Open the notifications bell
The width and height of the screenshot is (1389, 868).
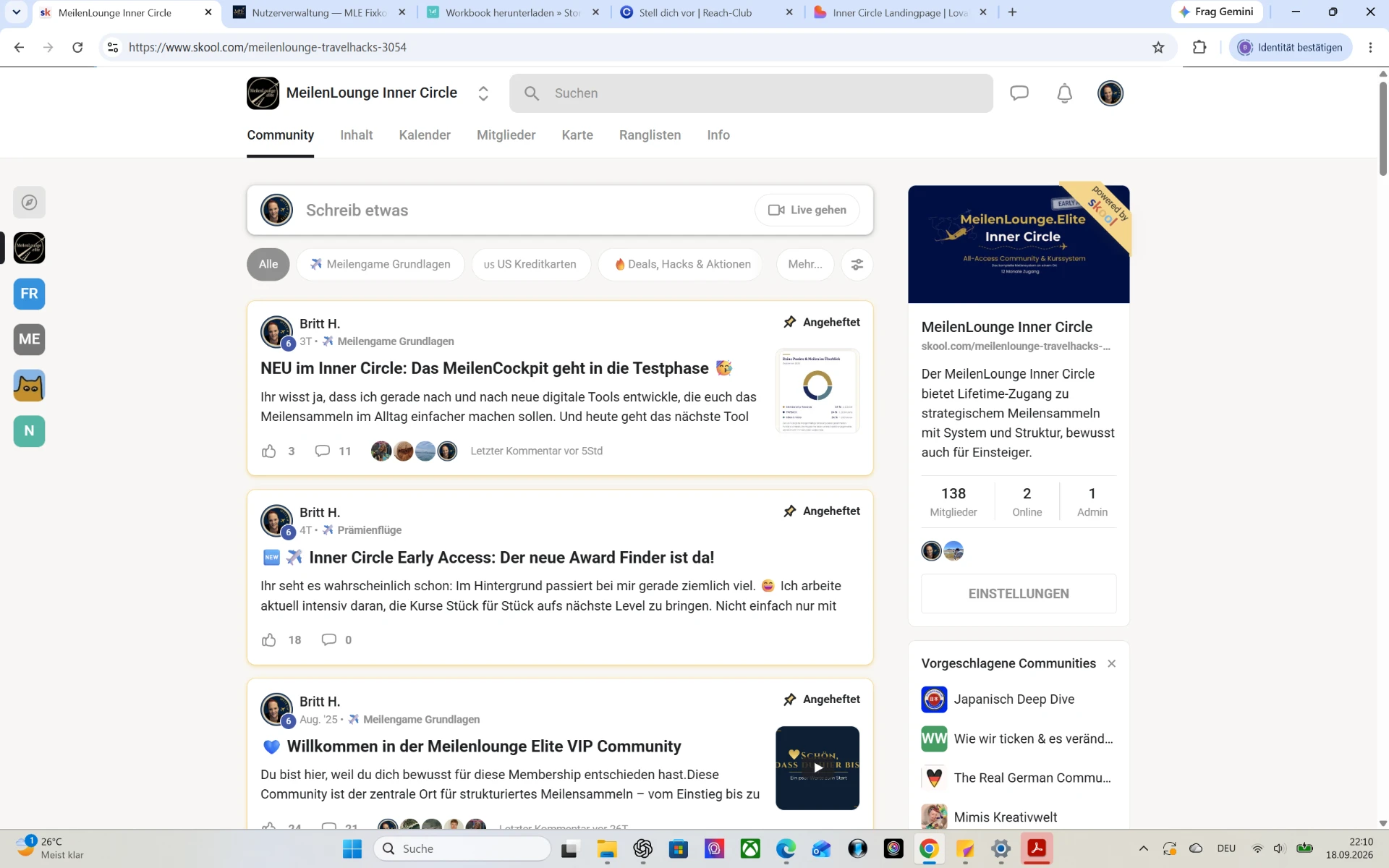tap(1064, 93)
